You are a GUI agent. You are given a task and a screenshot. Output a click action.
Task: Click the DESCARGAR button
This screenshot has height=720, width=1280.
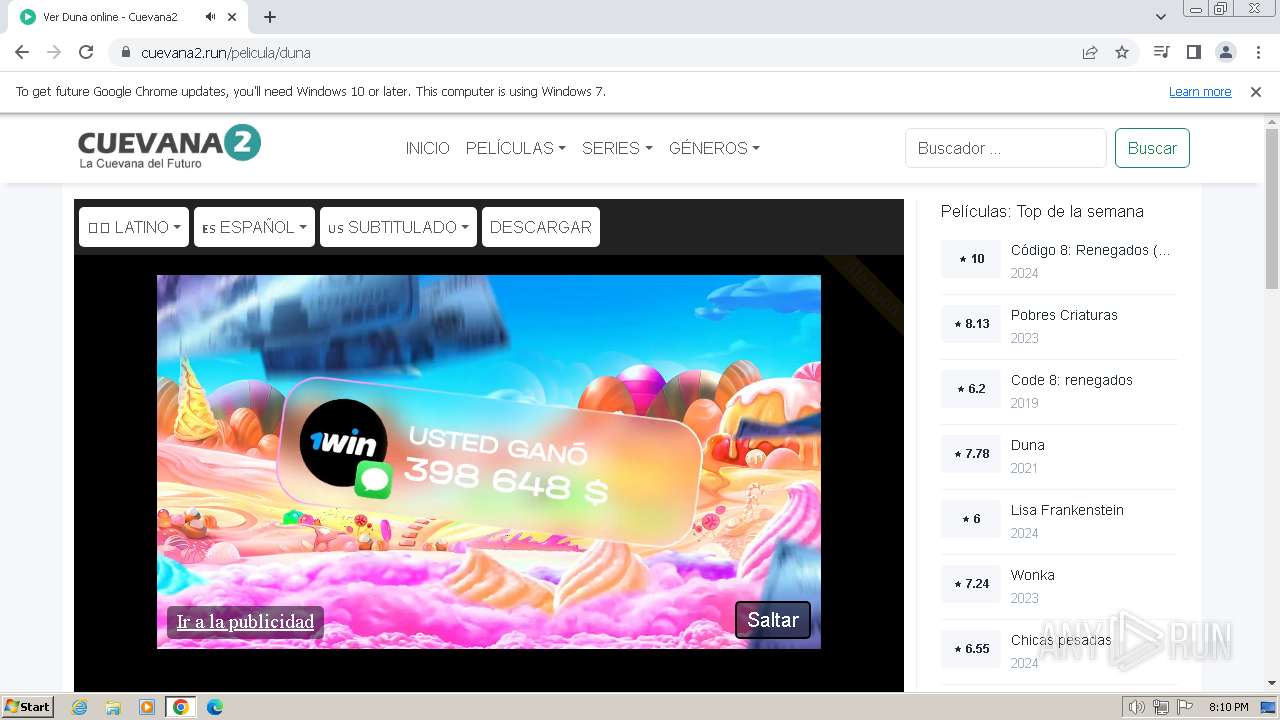click(541, 227)
